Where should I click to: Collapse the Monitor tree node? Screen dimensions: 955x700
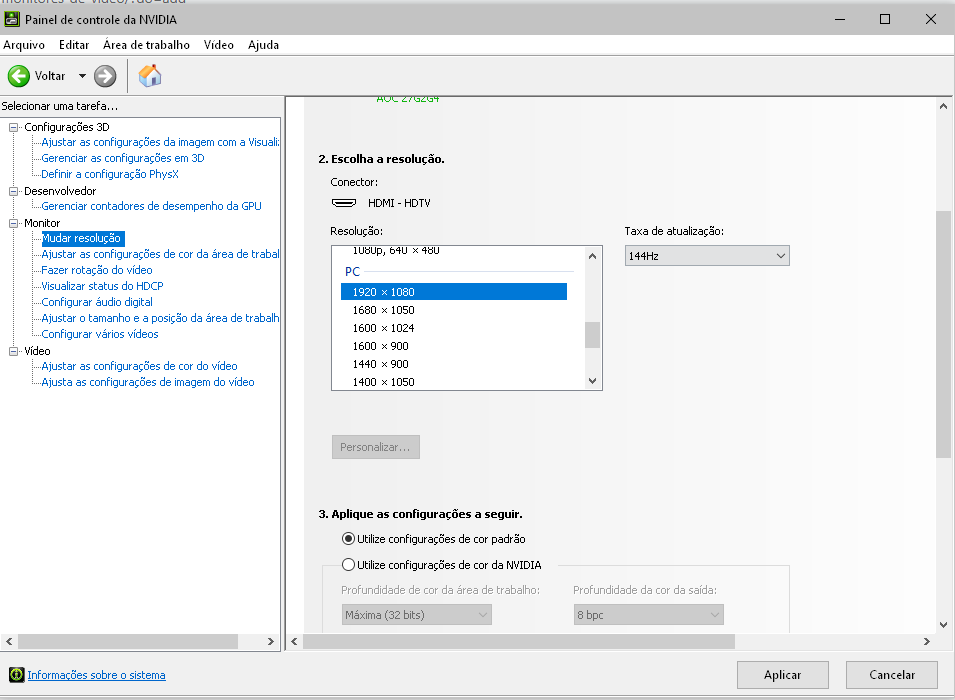point(13,223)
